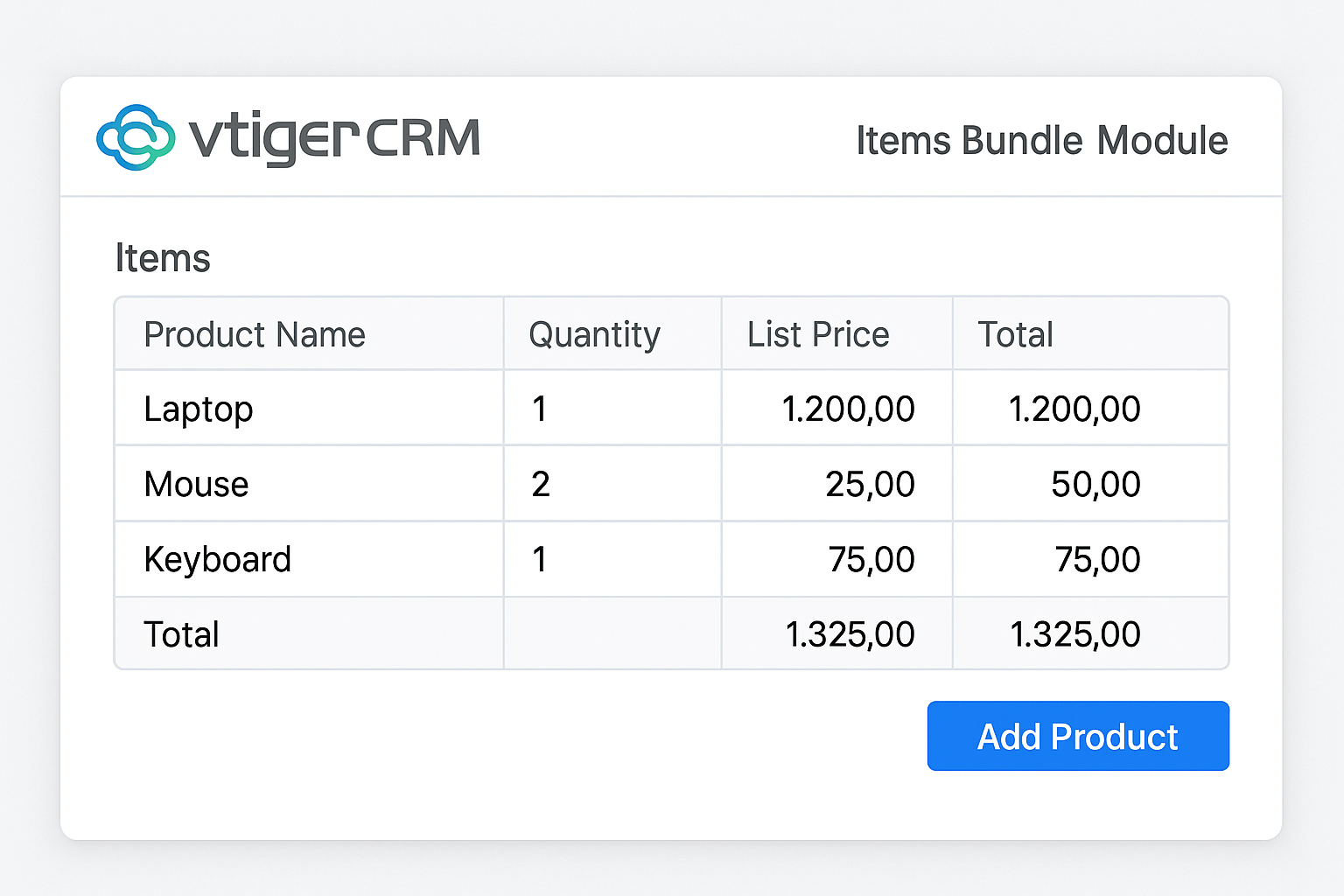Click the Mouse list price 25,00
Viewport: 1344px width, 896px height.
tap(871, 483)
